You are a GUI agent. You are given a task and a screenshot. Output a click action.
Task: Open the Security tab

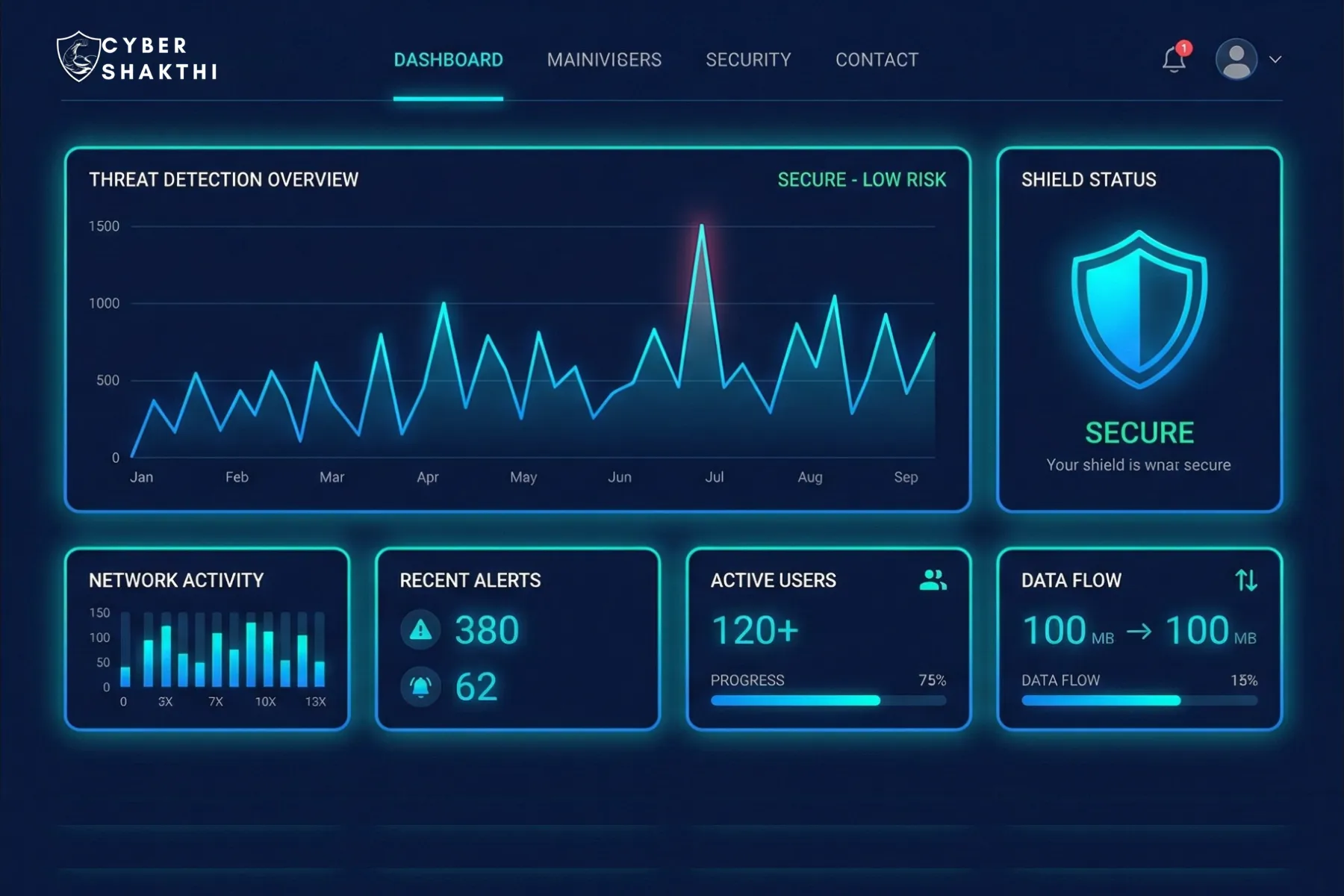[748, 60]
